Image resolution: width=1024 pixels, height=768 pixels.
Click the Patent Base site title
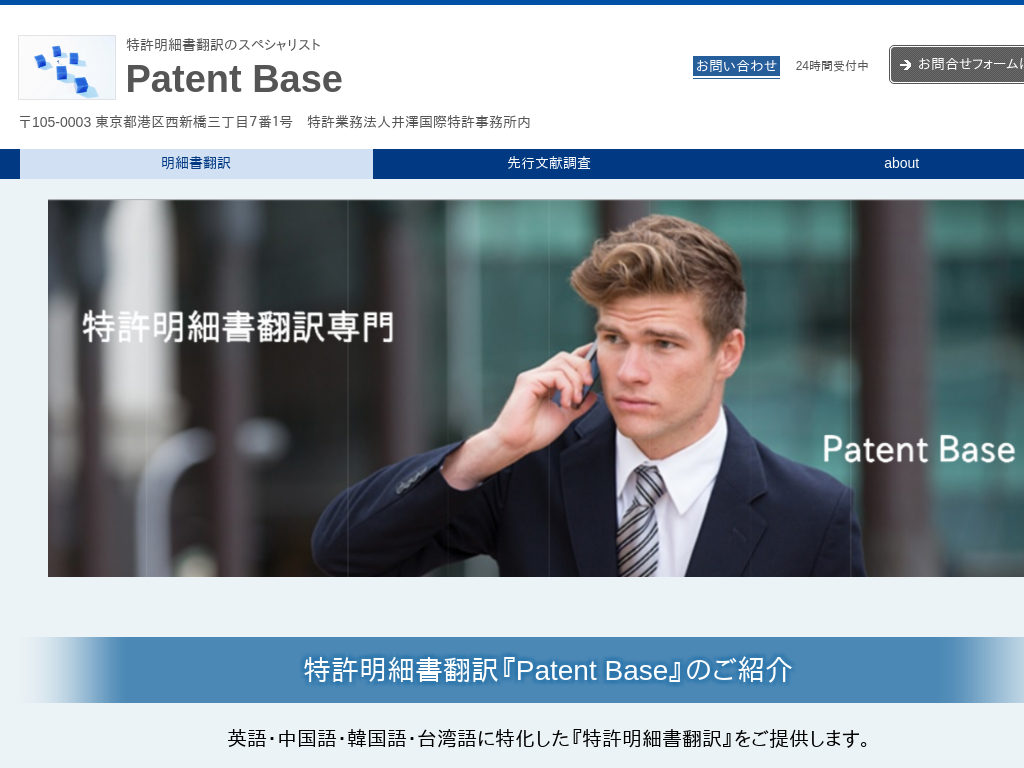(234, 79)
